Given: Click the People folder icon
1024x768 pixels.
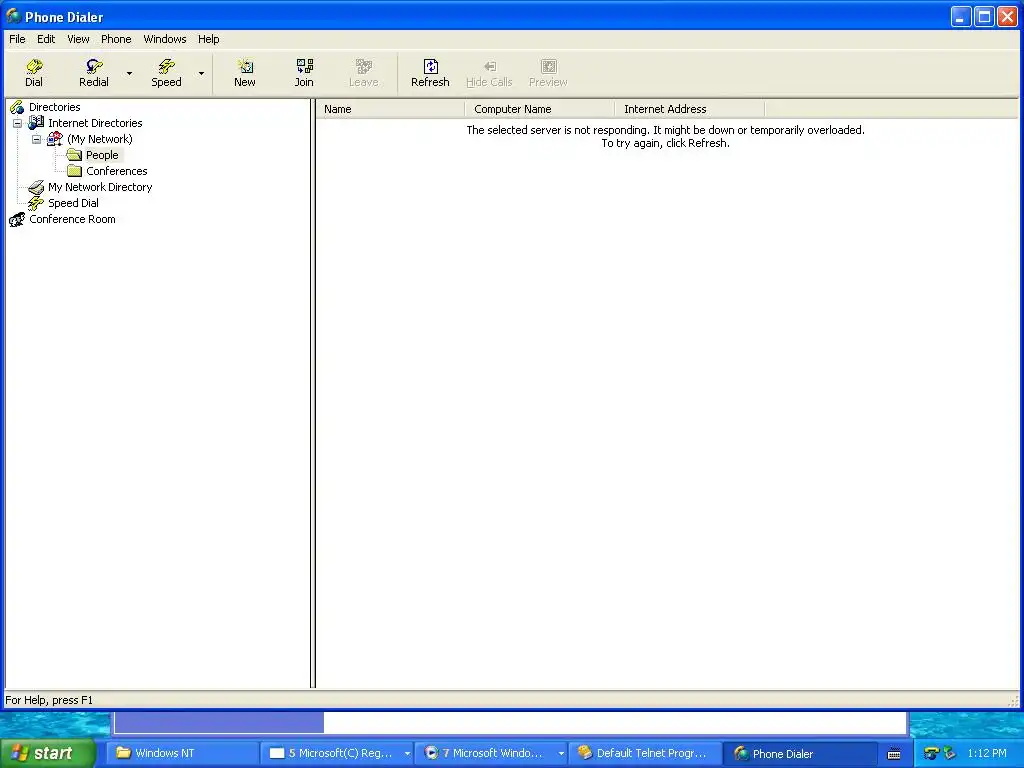Looking at the screenshot, I should [74, 155].
